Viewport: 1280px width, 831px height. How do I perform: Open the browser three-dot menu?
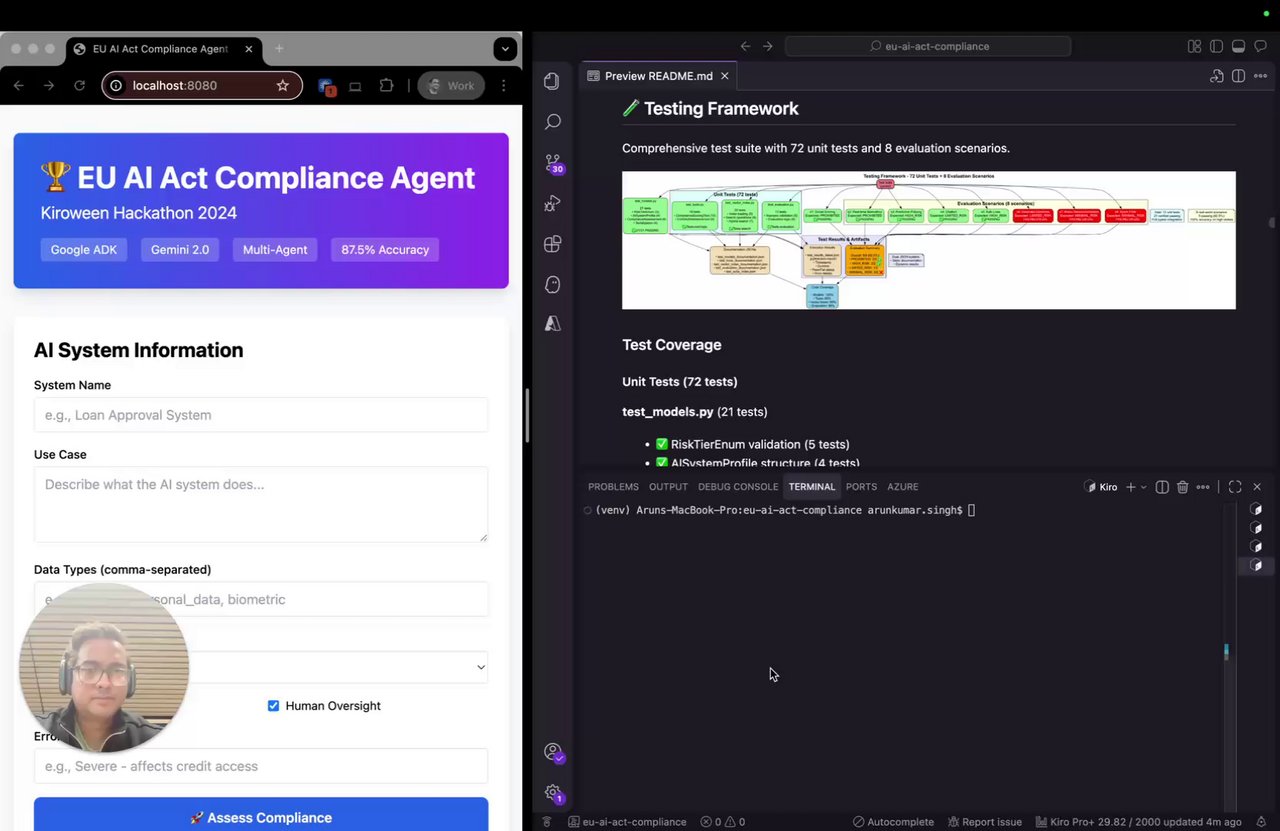click(504, 86)
